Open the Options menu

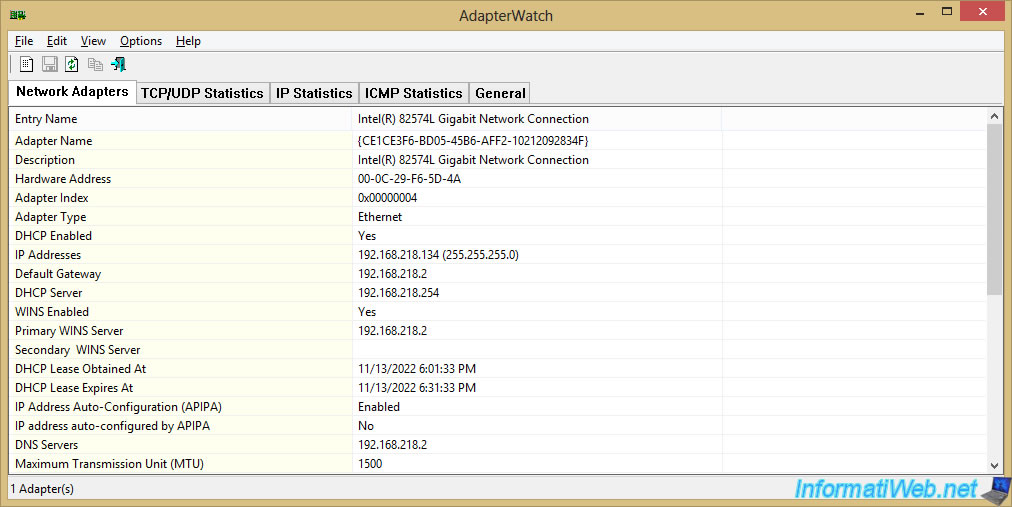141,41
